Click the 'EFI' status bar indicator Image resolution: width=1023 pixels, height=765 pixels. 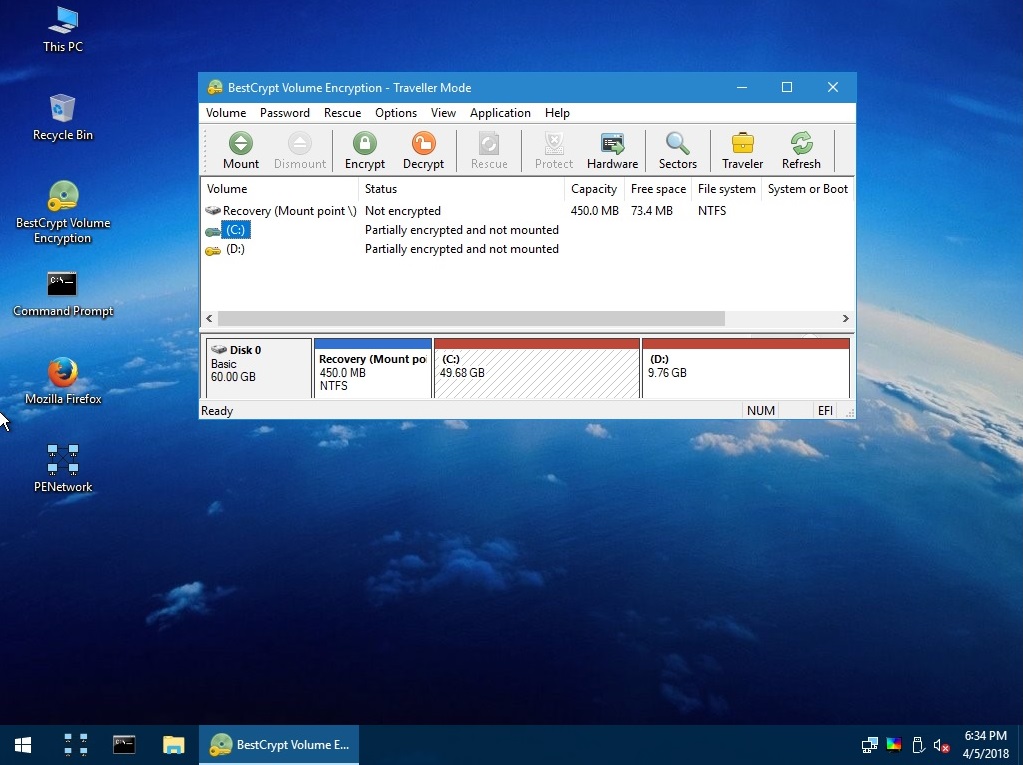tap(825, 411)
